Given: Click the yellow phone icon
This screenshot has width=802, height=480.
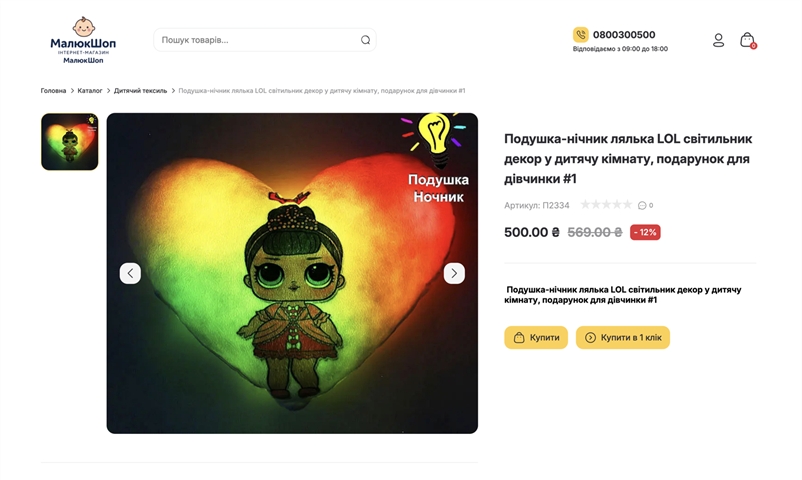Looking at the screenshot, I should (580, 34).
